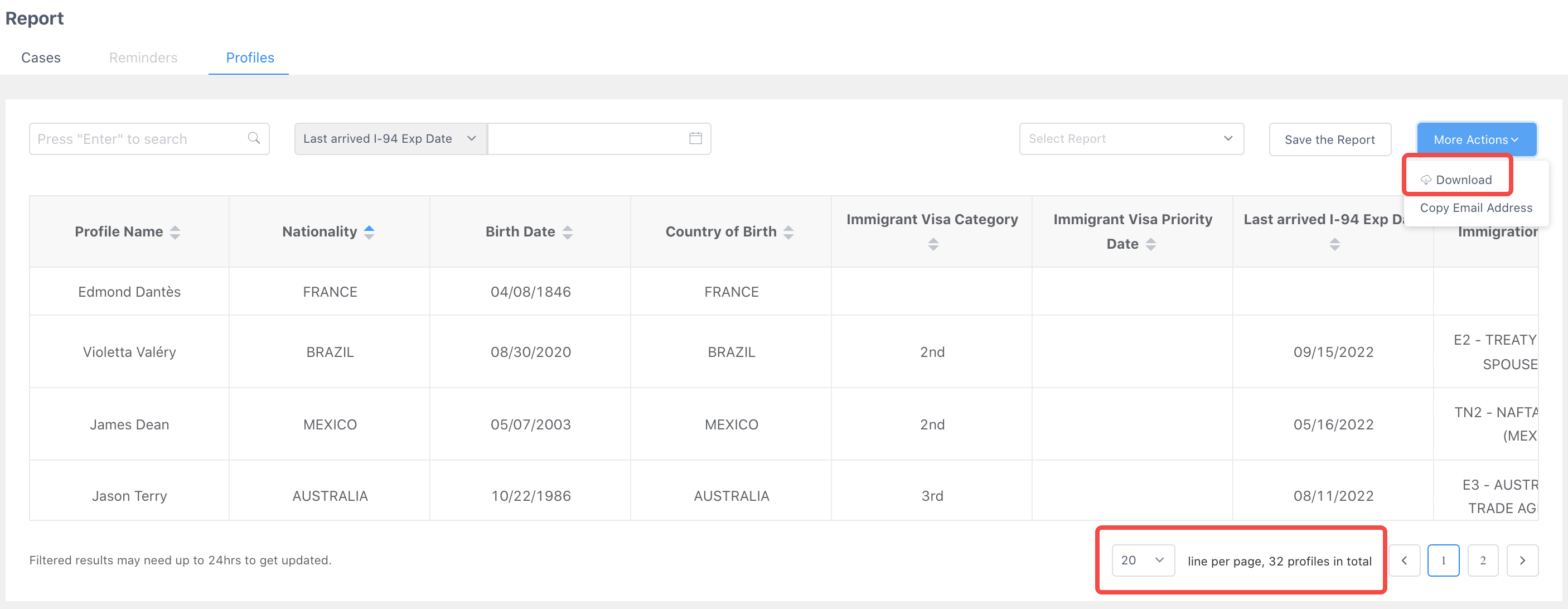Sort by Birth Date column
The width and height of the screenshot is (1568, 609).
coord(567,232)
